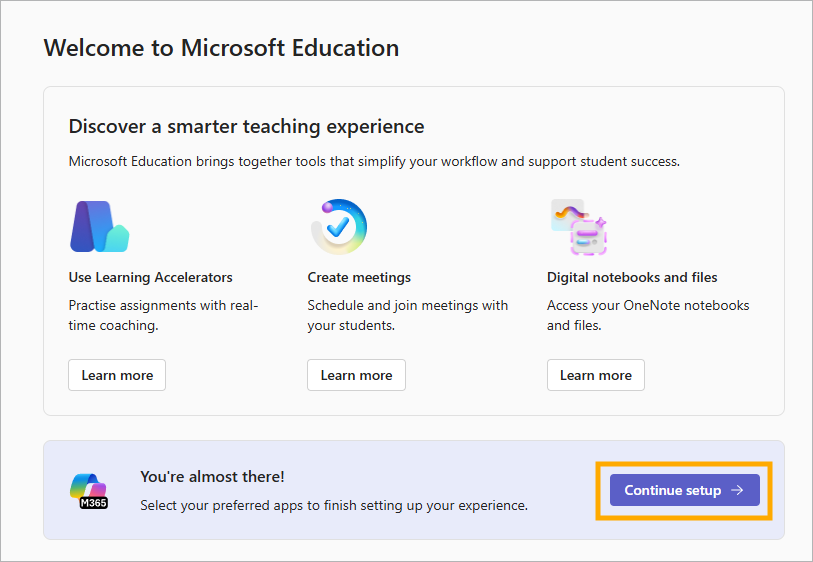Open Learn more under Use Learning Accelerators
The height and width of the screenshot is (562, 813).
click(x=117, y=375)
